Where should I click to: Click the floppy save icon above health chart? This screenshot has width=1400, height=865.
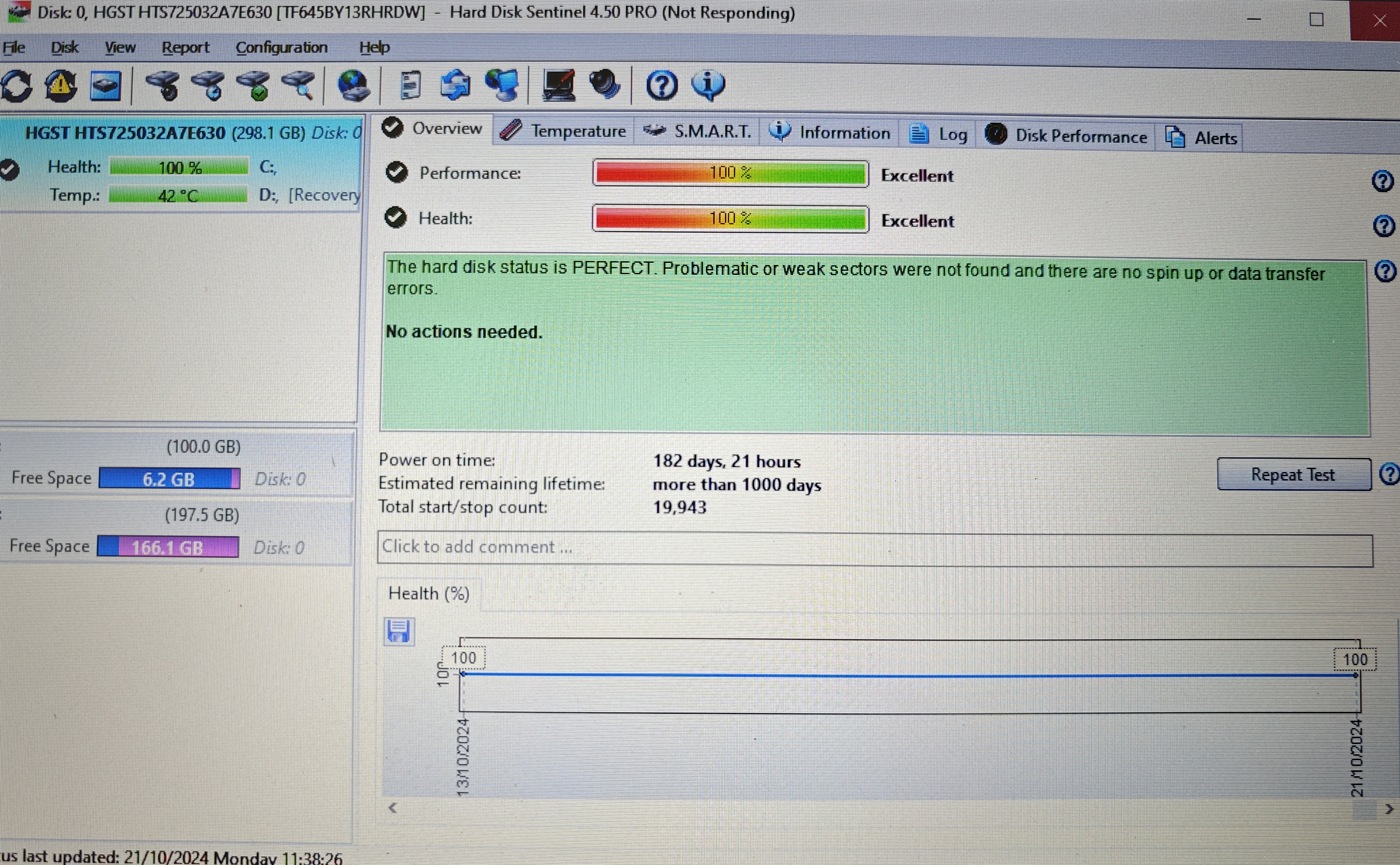pos(398,632)
